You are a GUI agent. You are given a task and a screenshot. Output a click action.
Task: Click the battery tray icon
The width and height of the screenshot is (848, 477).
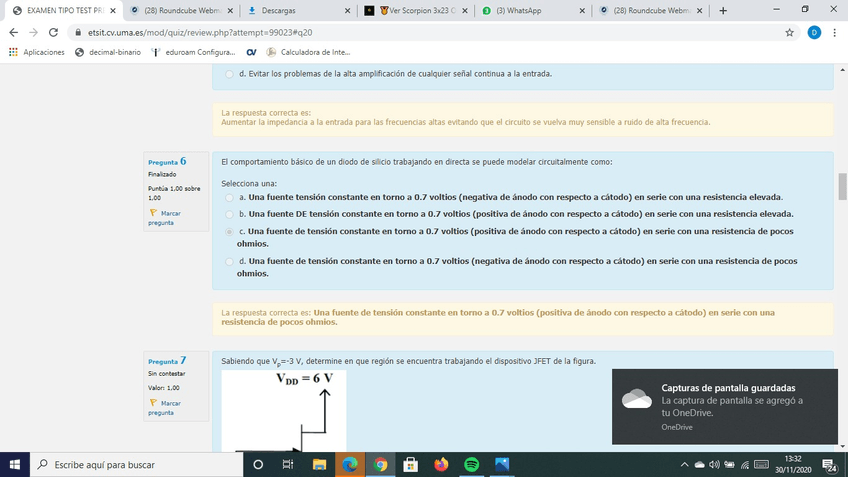click(x=730, y=465)
